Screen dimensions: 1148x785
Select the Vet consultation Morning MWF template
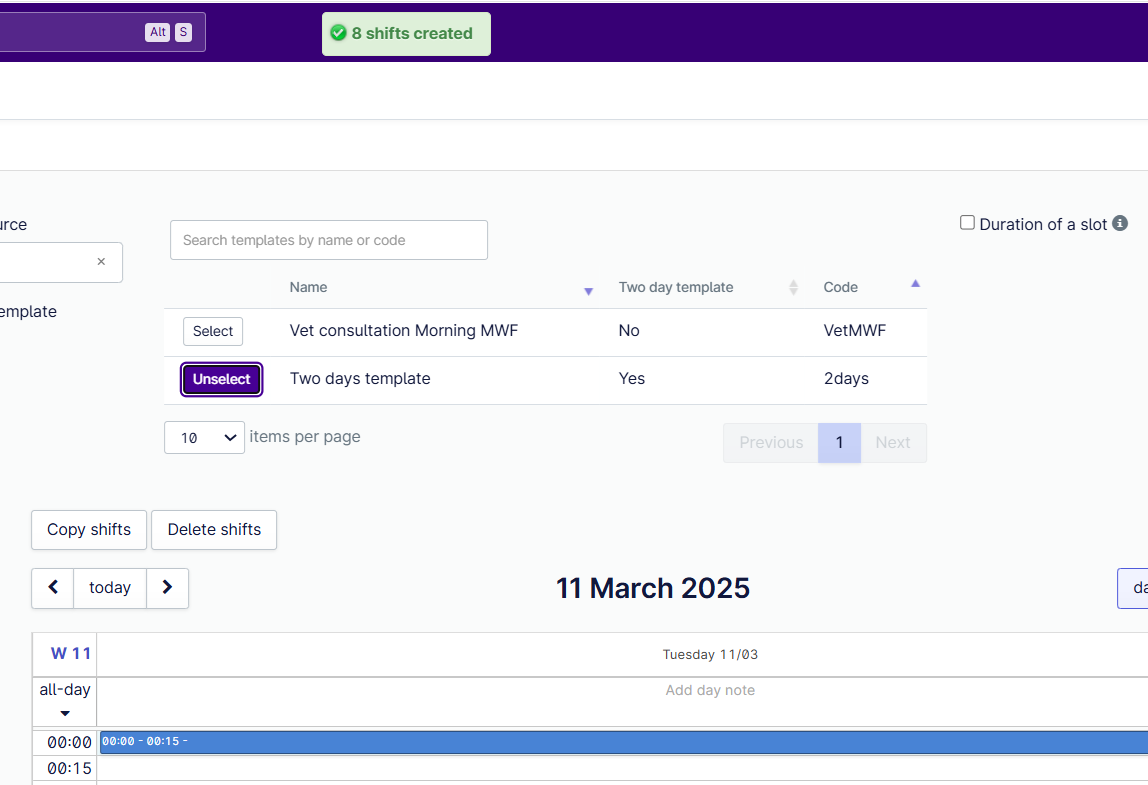(212, 331)
